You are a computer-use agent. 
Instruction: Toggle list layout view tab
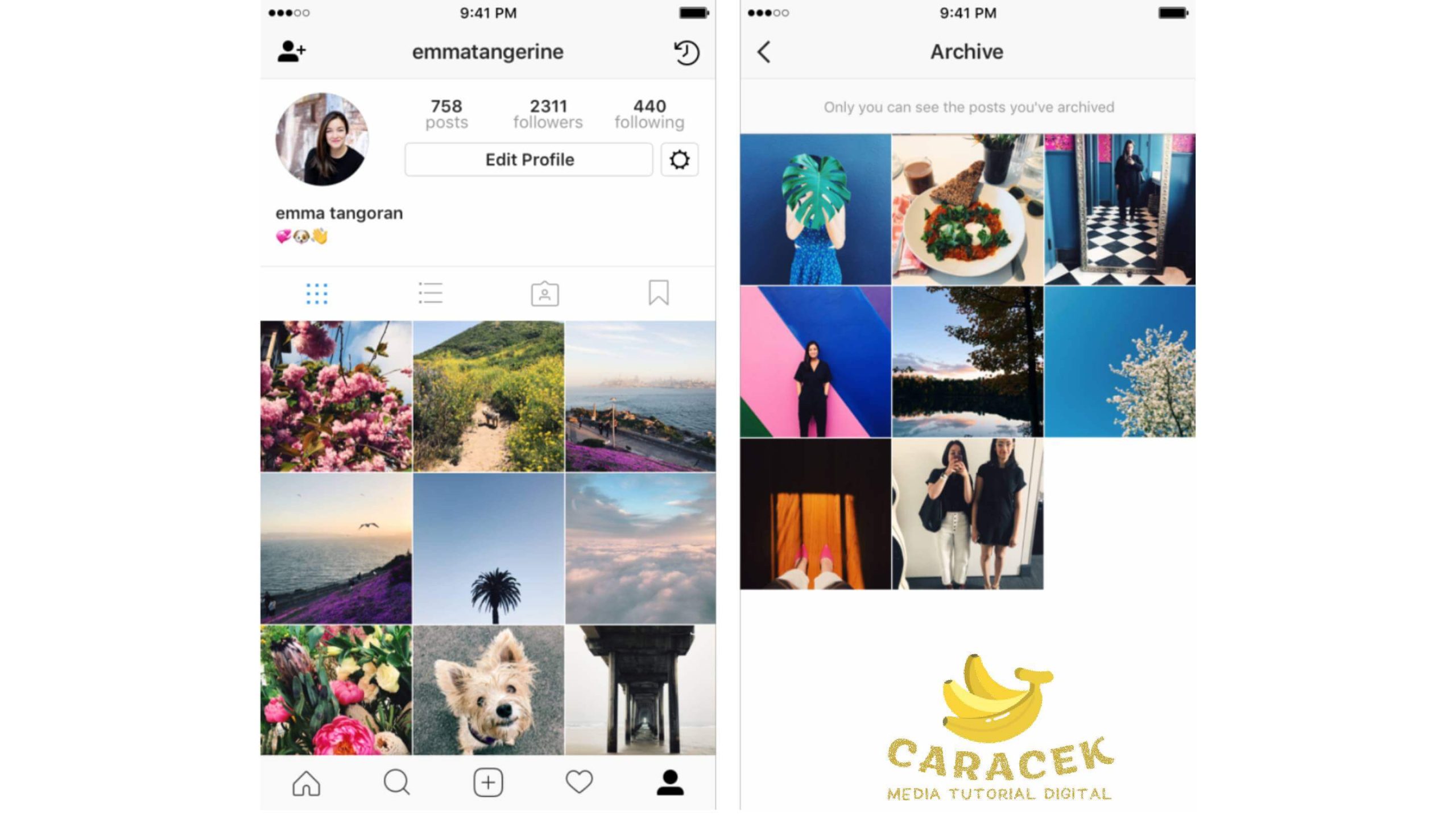(431, 293)
